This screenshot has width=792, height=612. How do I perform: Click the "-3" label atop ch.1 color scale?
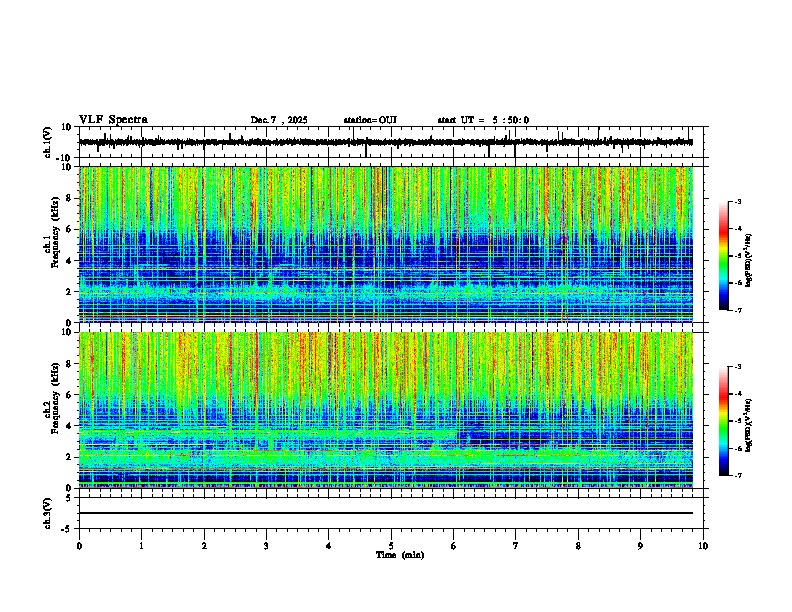(737, 201)
